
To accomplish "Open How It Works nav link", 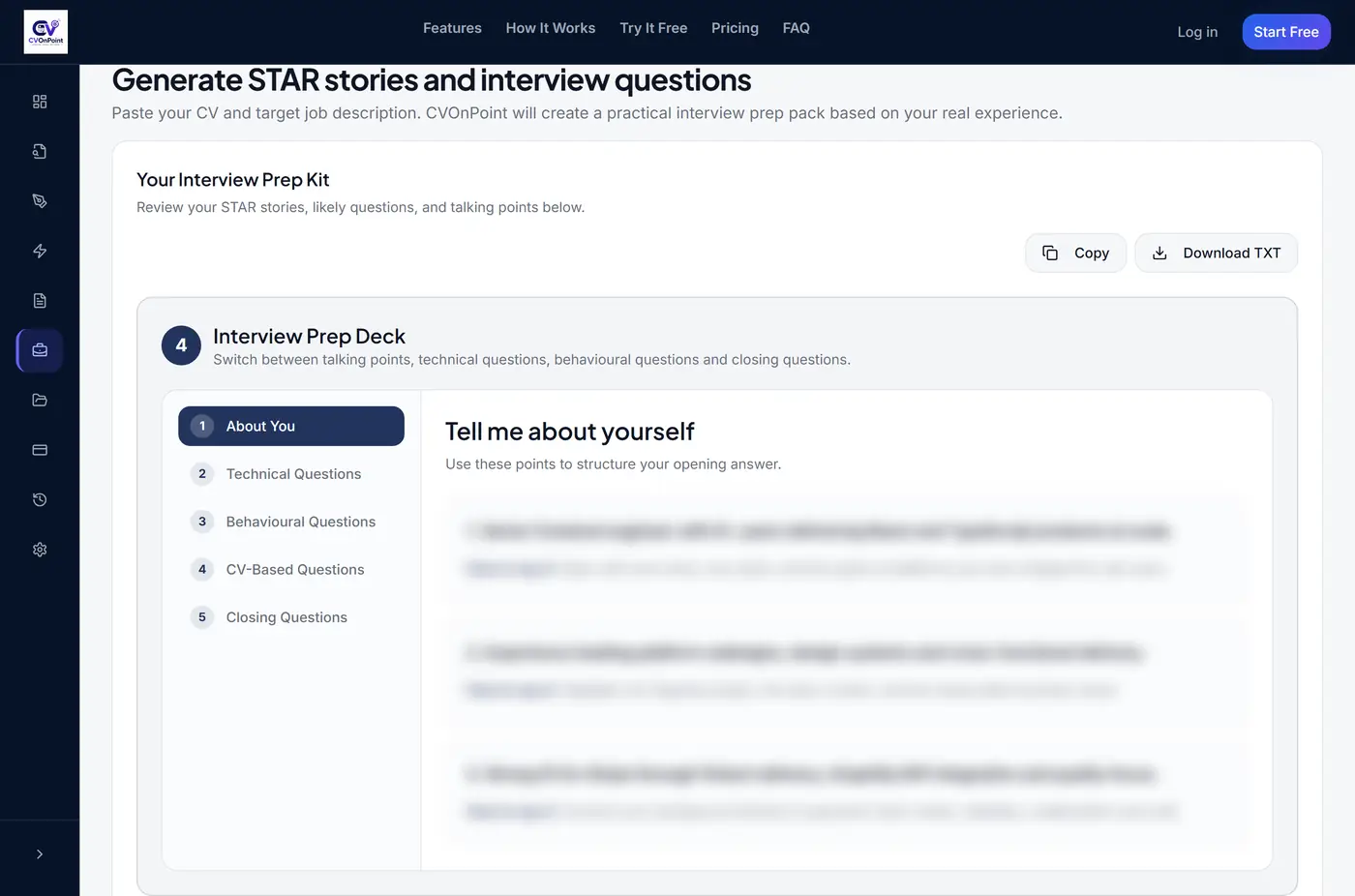I will tap(551, 28).
